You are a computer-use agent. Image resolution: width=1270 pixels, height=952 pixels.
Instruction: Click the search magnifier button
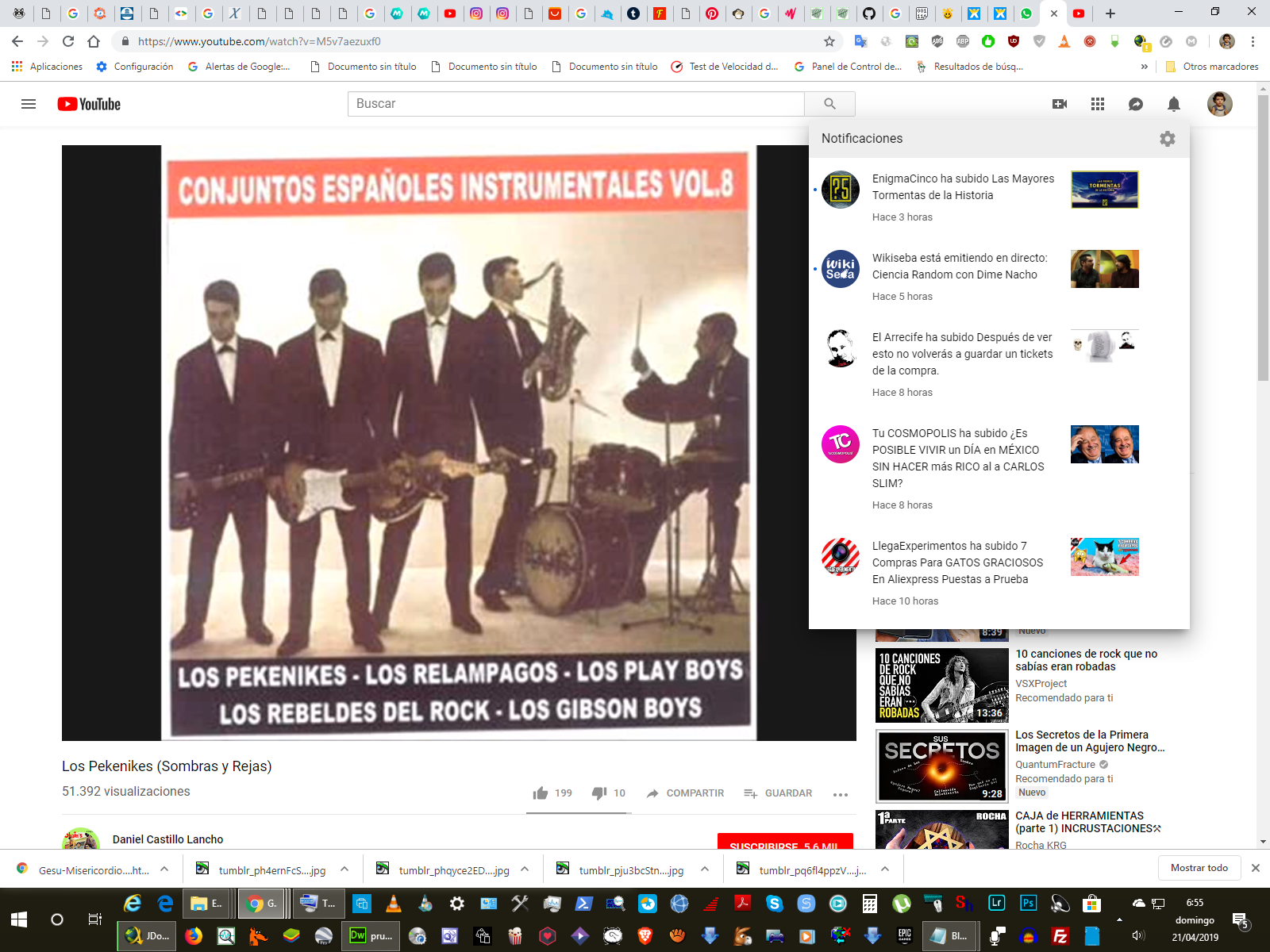tap(829, 104)
